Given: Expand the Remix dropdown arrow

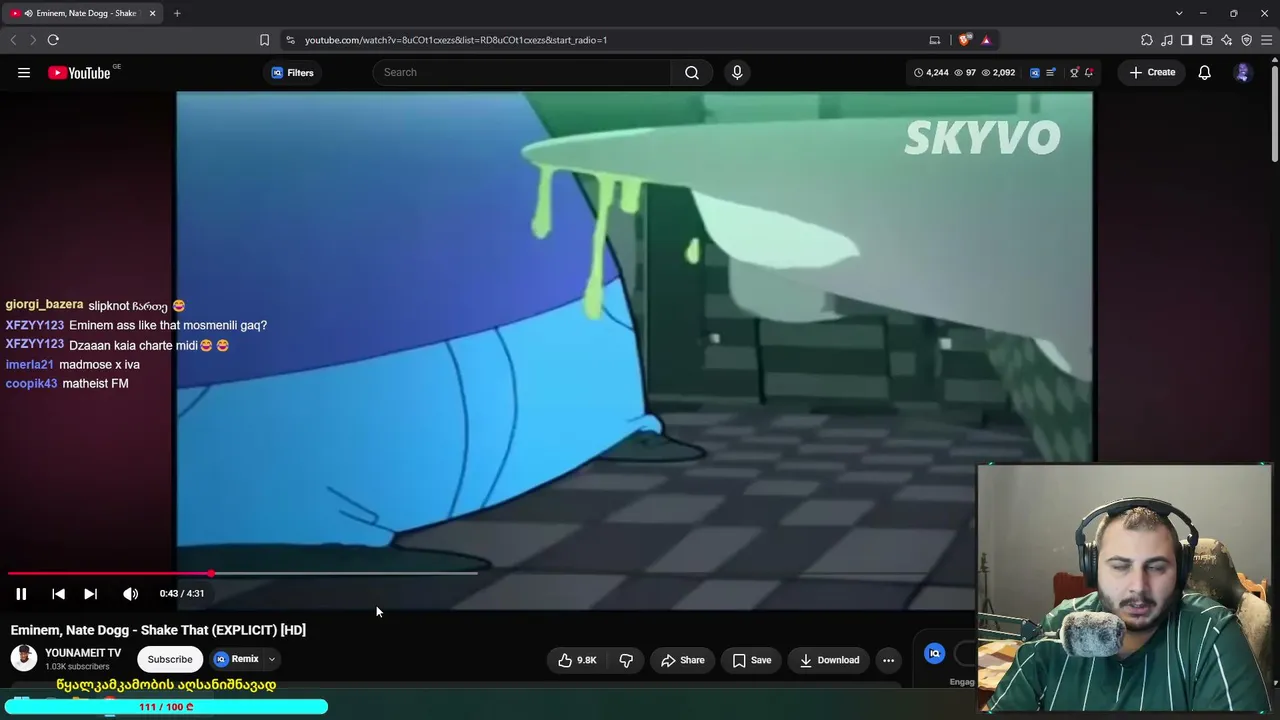Looking at the screenshot, I should 271,659.
